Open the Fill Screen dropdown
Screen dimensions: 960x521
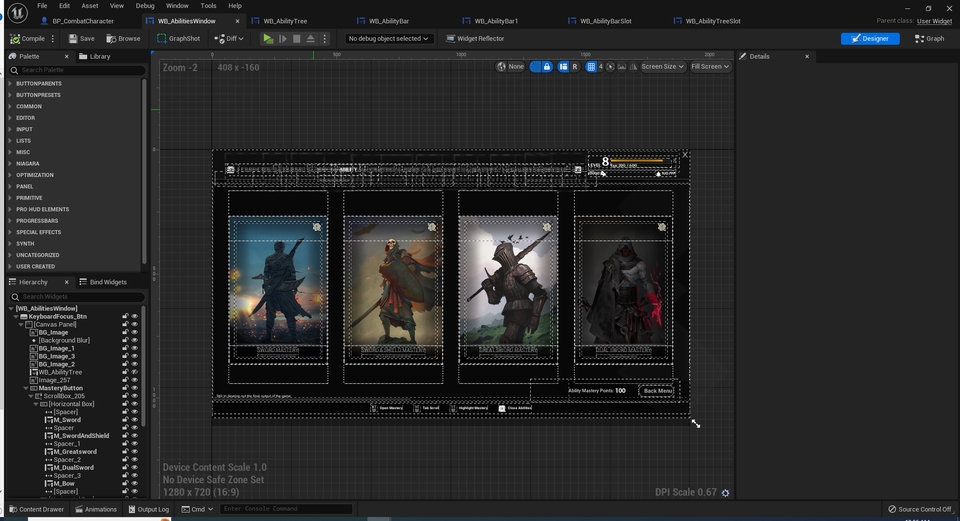point(710,67)
